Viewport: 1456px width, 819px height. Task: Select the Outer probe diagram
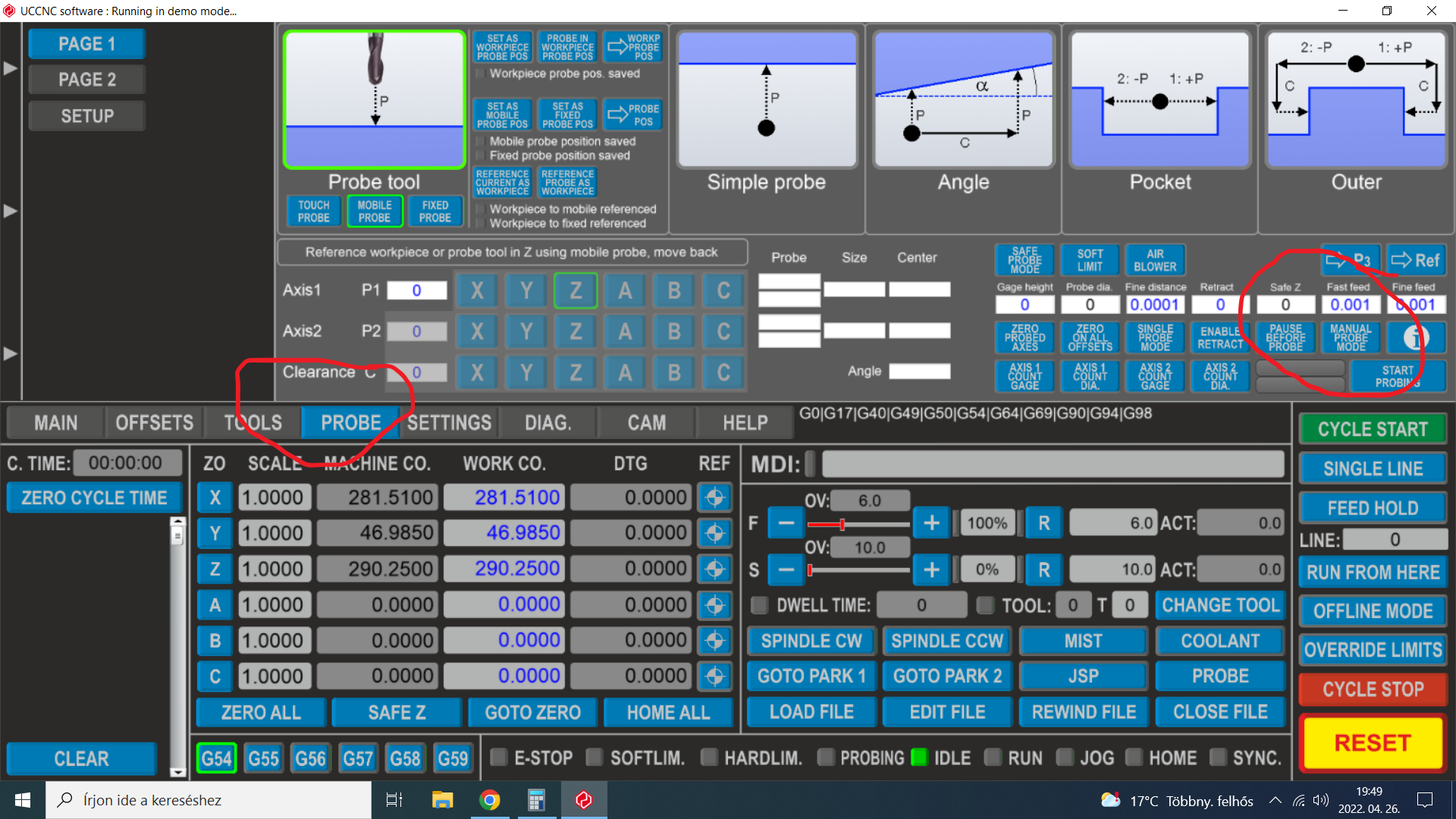(x=1356, y=100)
